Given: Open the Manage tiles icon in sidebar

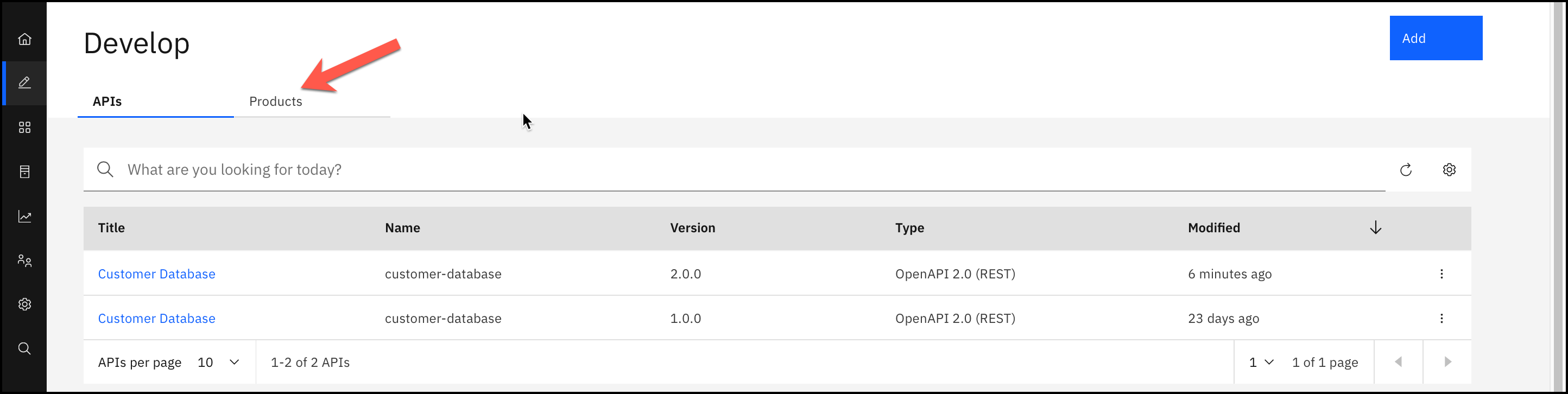Looking at the screenshot, I should pyautogui.click(x=24, y=127).
